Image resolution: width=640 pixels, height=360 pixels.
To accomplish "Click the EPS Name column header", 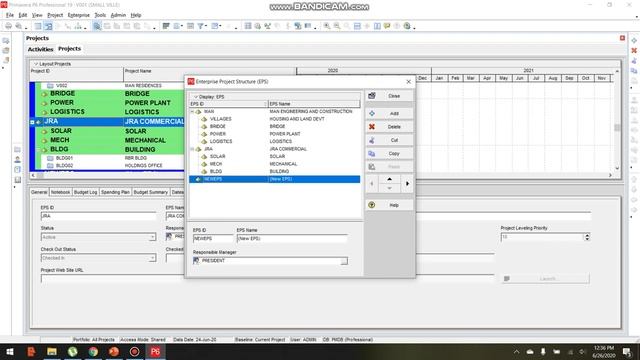I will click(313, 104).
